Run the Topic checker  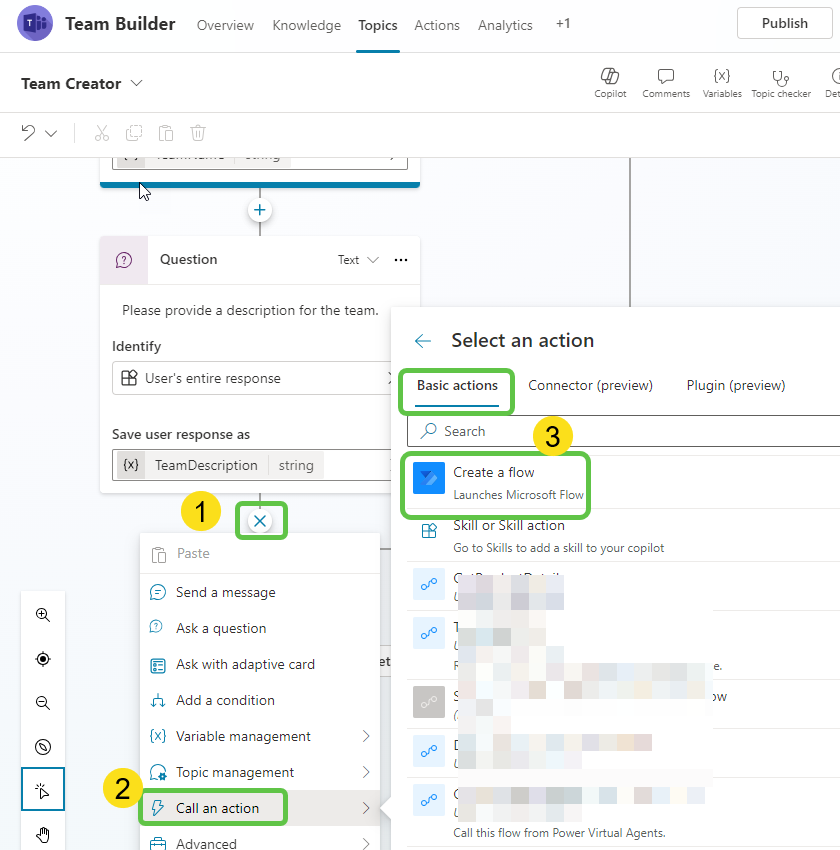(781, 82)
